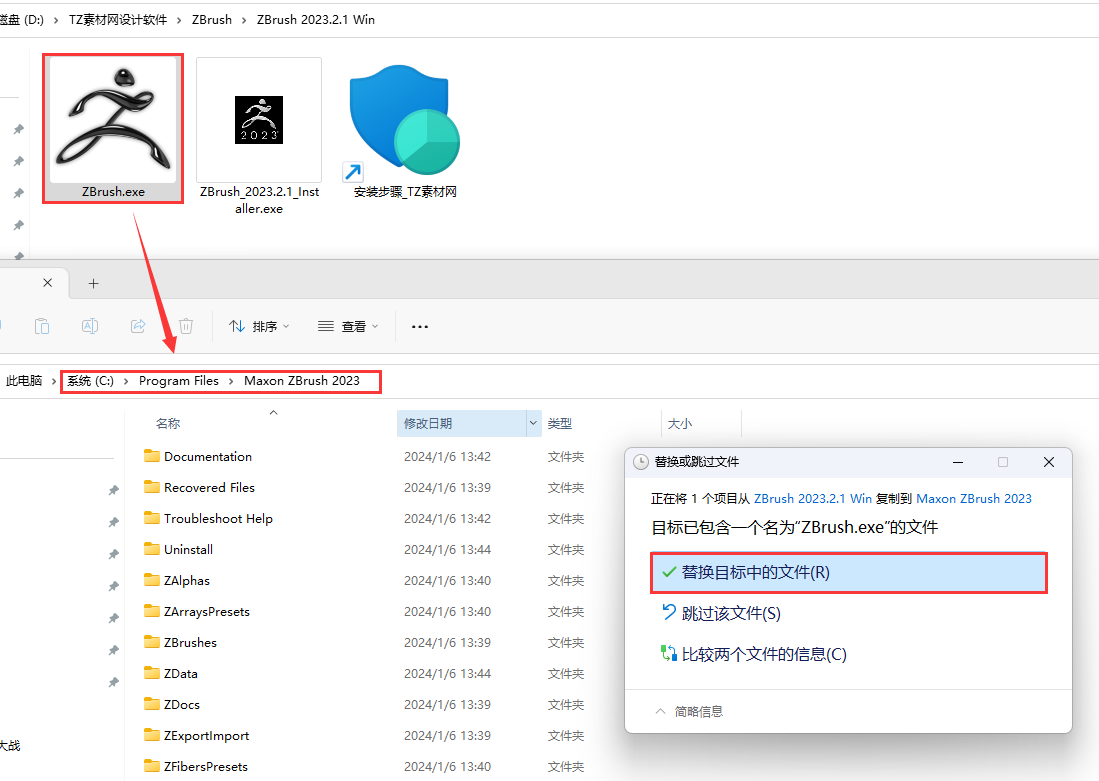
Task: Open the more options (...) menu
Action: (420, 327)
